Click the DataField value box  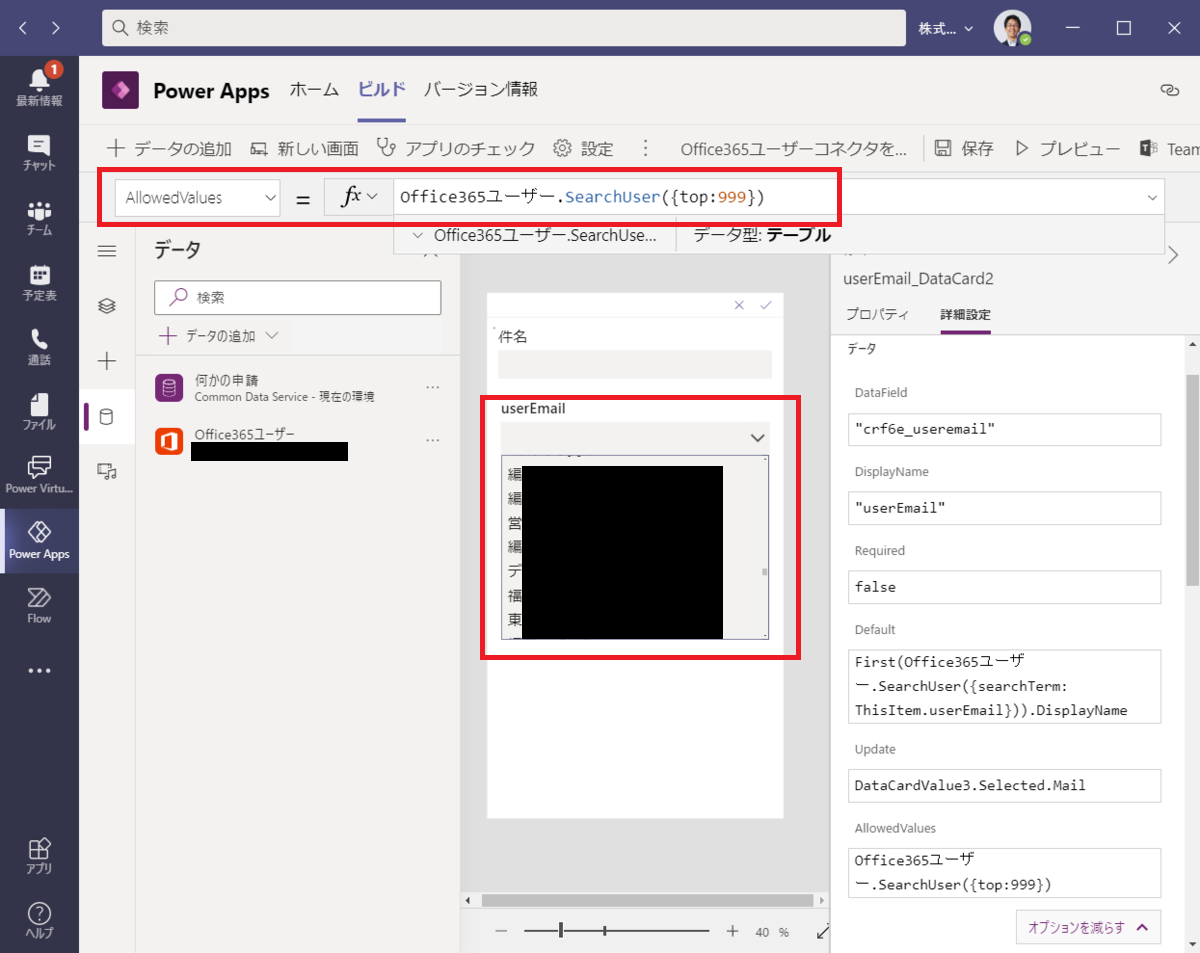pos(1004,429)
